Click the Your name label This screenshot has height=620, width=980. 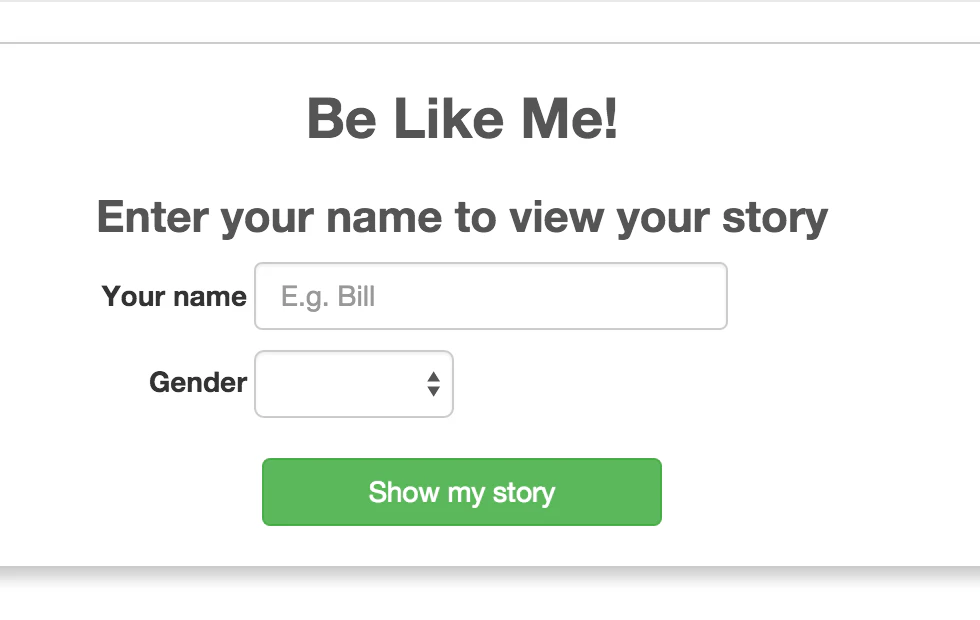[x=174, y=296]
